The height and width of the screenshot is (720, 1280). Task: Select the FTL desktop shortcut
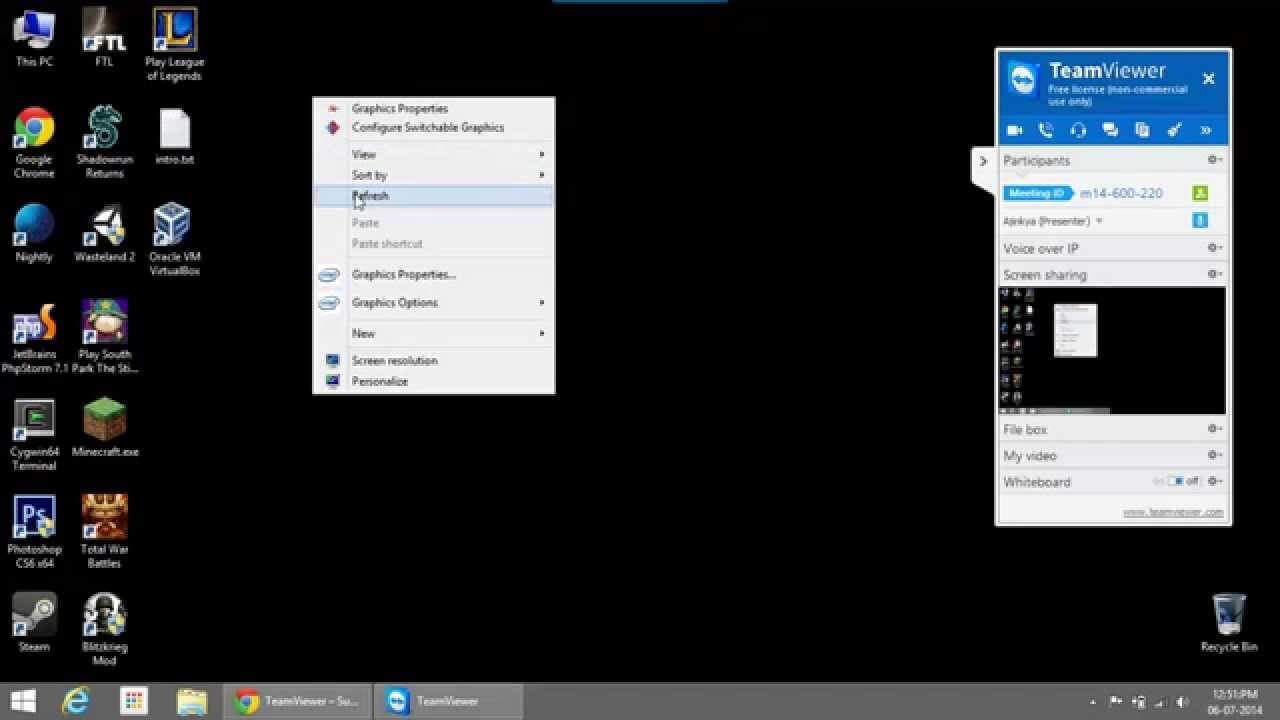click(x=104, y=39)
